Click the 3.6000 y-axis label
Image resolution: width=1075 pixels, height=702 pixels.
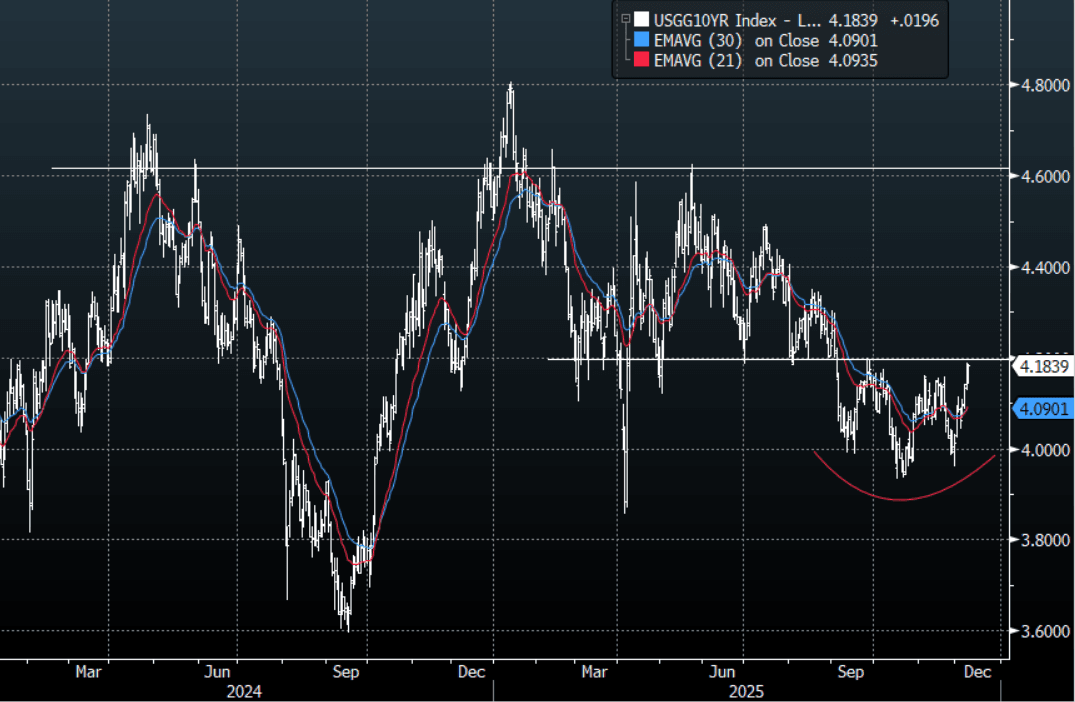point(1042,631)
